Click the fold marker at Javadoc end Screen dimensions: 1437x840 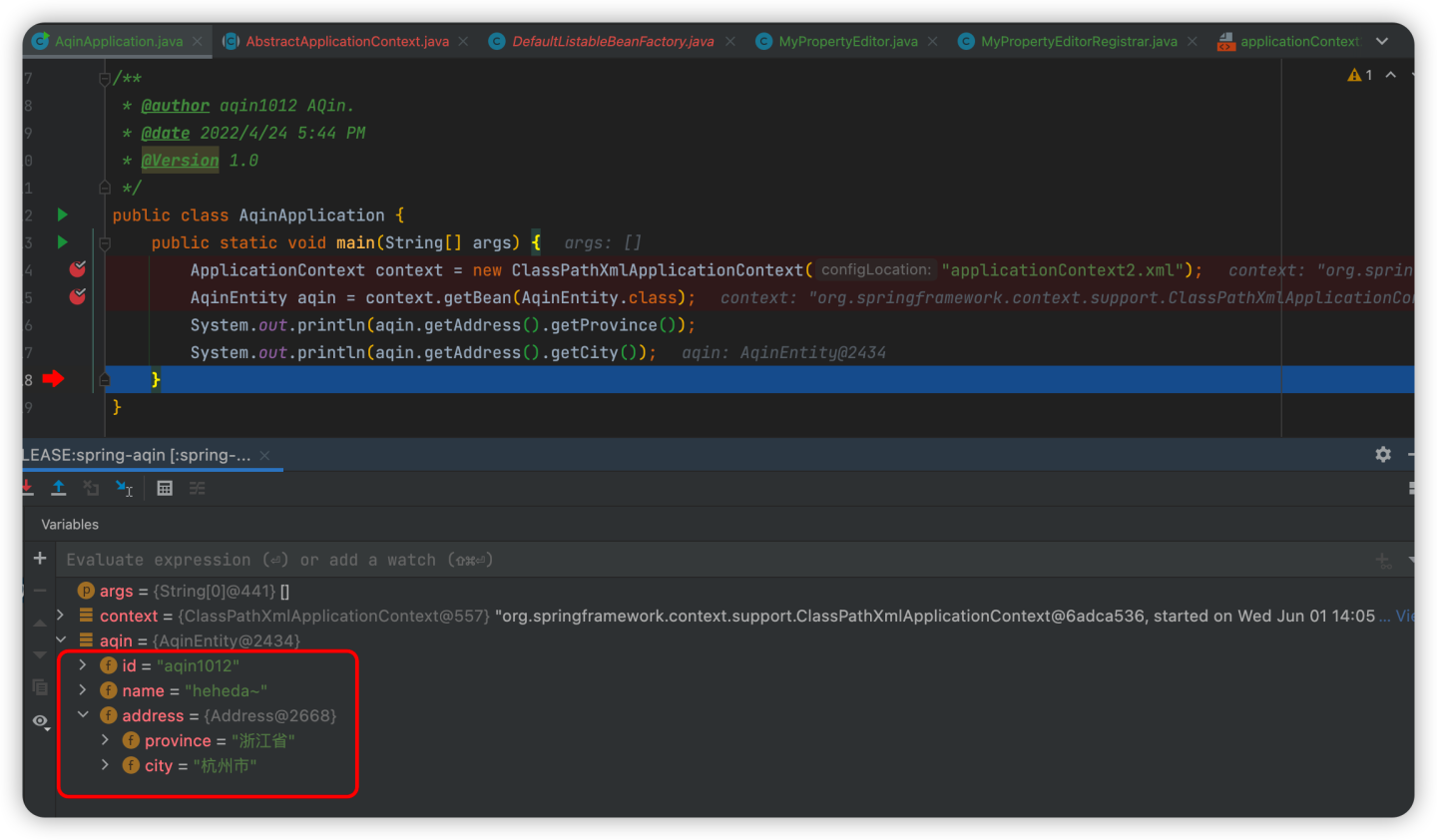click(x=105, y=188)
